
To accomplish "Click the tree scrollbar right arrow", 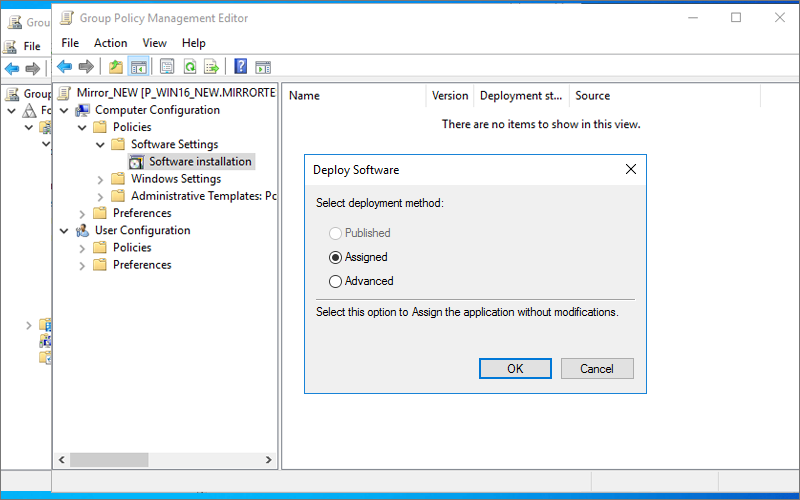I will click(x=268, y=460).
